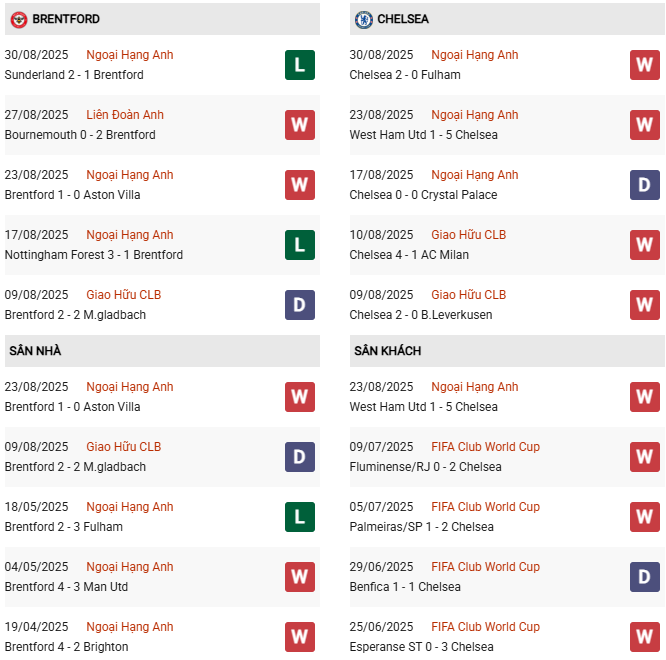Click the W badge for Bournemouth 0 - 2 Brentford
666x660 pixels.
pos(299,125)
